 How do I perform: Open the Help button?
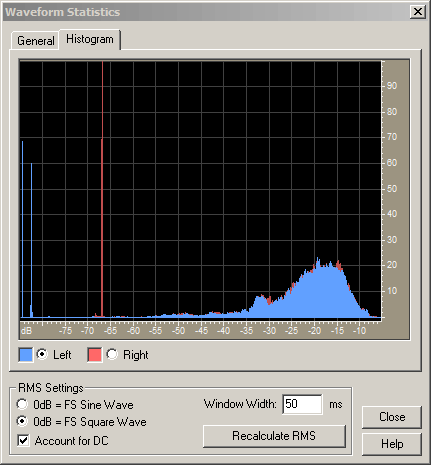pyautogui.click(x=392, y=444)
